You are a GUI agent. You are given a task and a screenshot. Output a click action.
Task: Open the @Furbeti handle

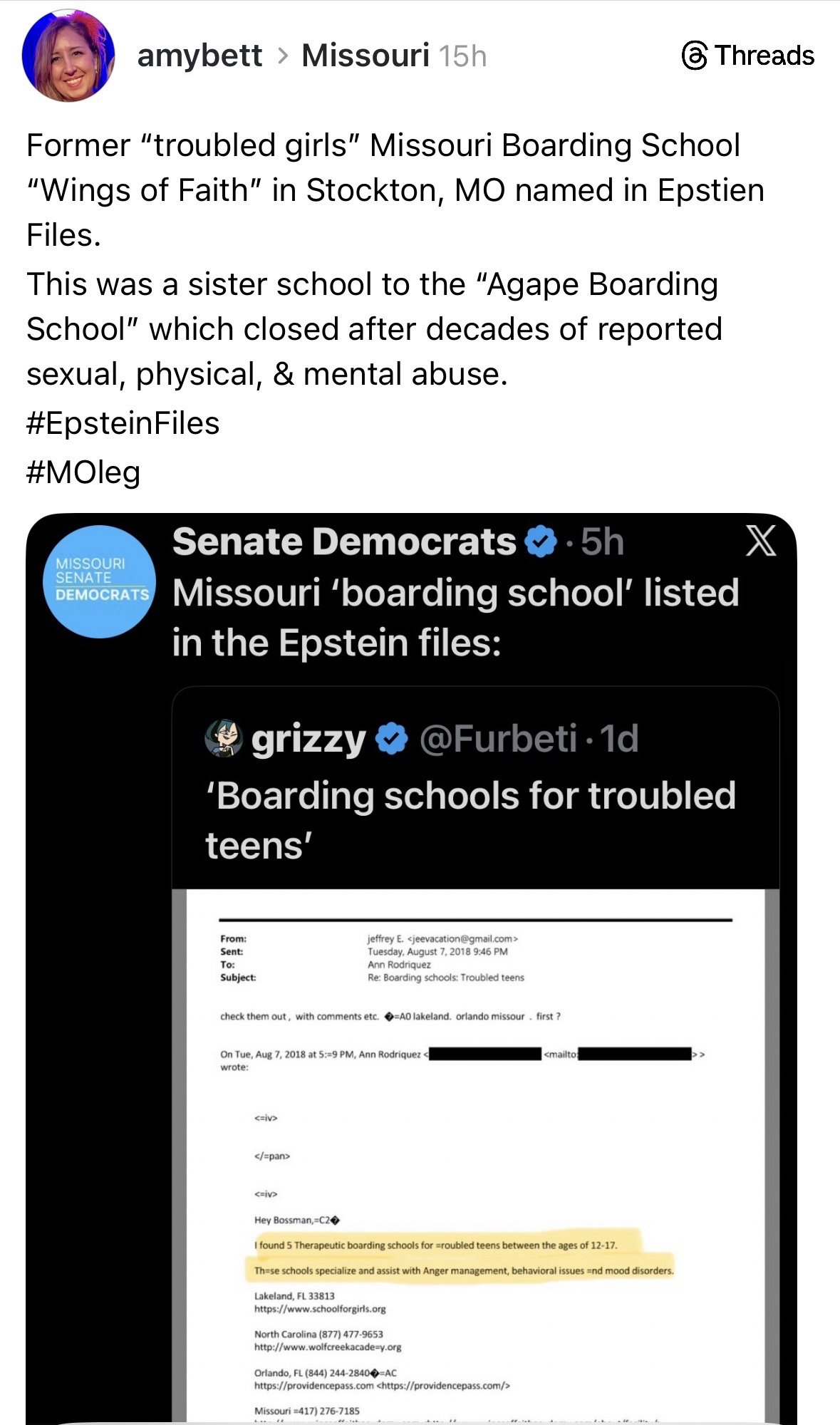(x=498, y=738)
